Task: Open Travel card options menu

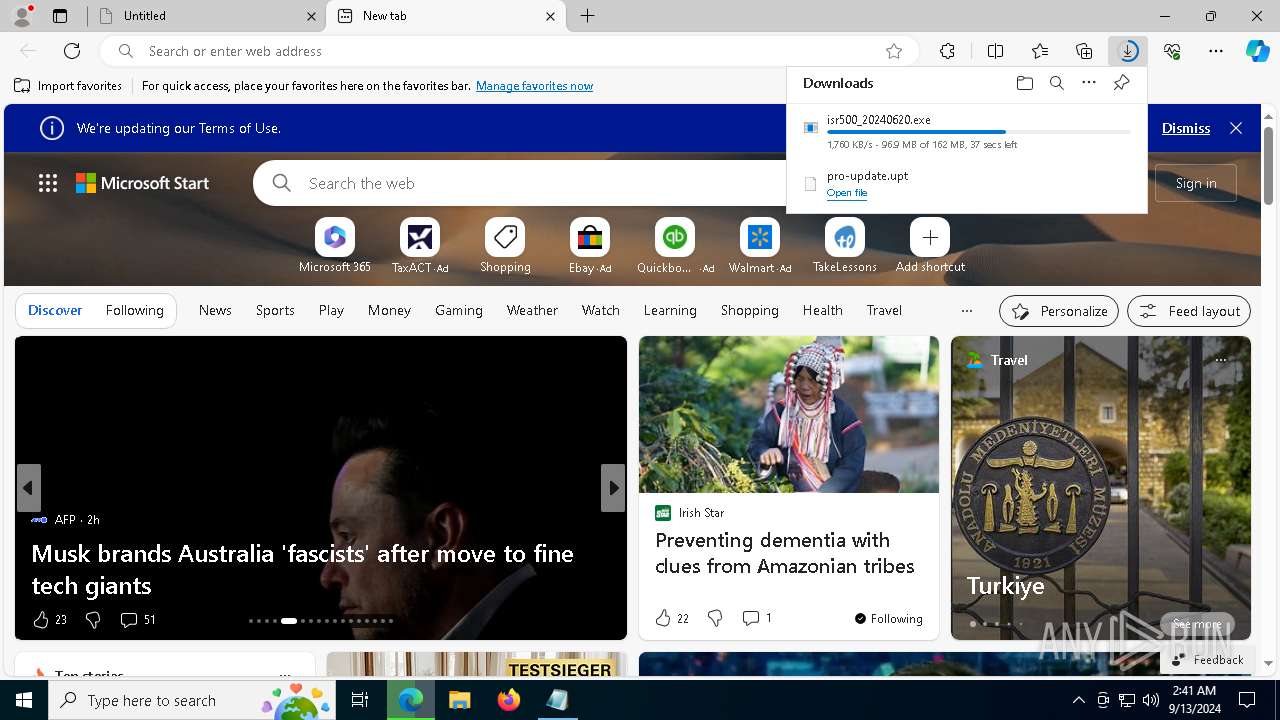Action: pyautogui.click(x=1220, y=360)
